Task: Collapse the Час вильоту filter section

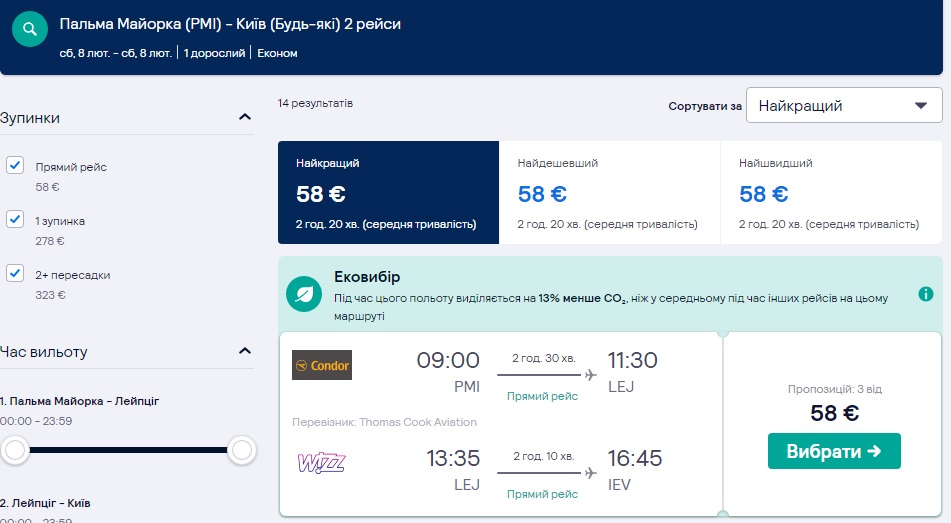Action: (x=245, y=351)
